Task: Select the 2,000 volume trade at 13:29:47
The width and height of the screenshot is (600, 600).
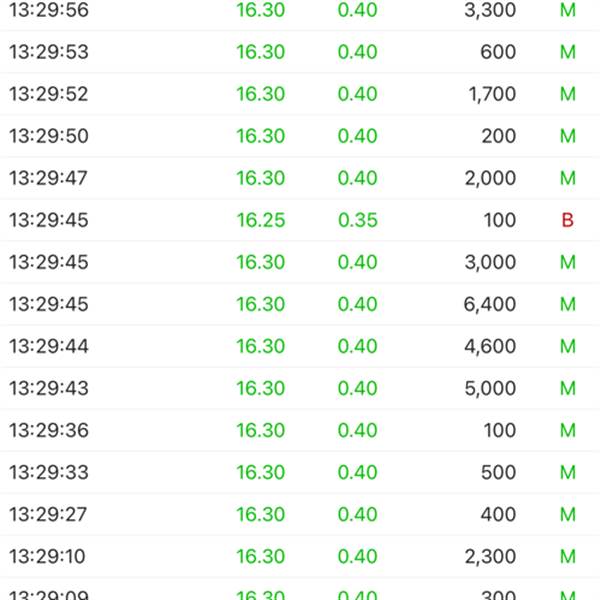Action: (300, 178)
